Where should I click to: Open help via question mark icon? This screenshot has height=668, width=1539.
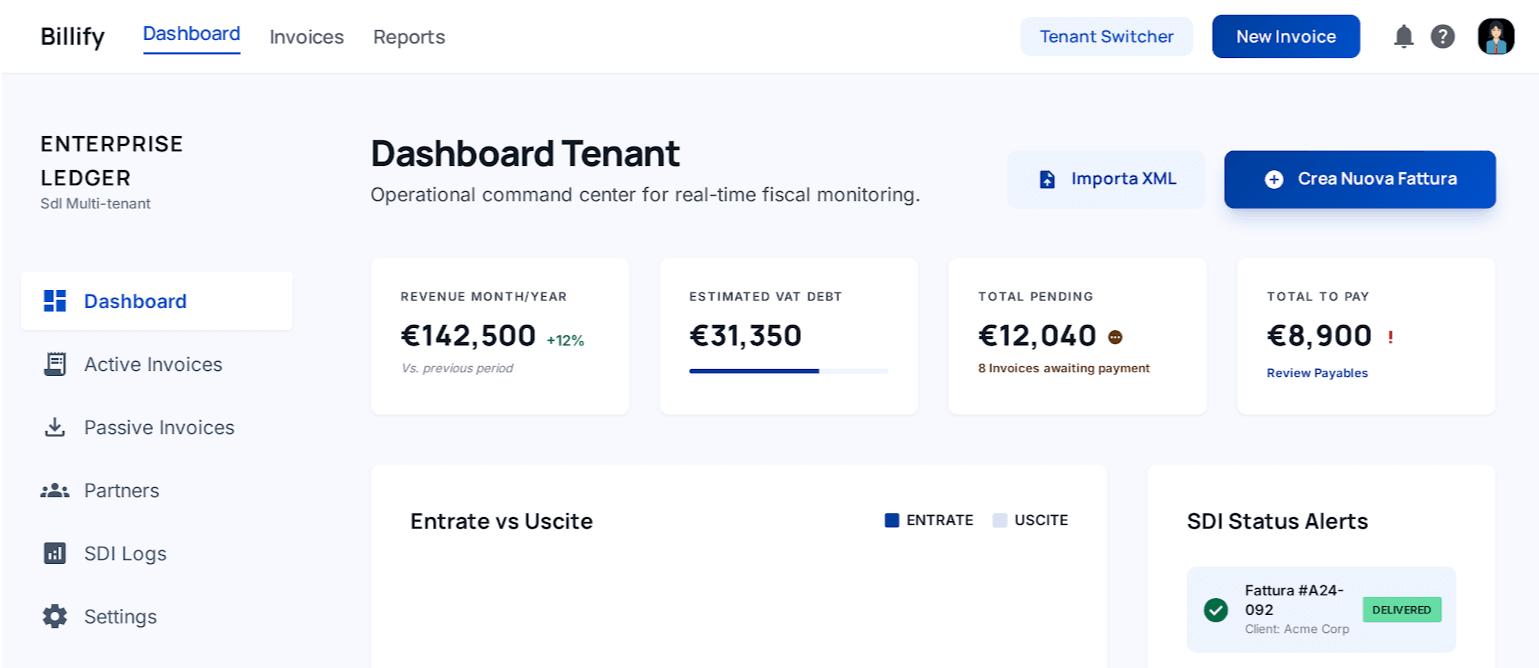(1442, 37)
